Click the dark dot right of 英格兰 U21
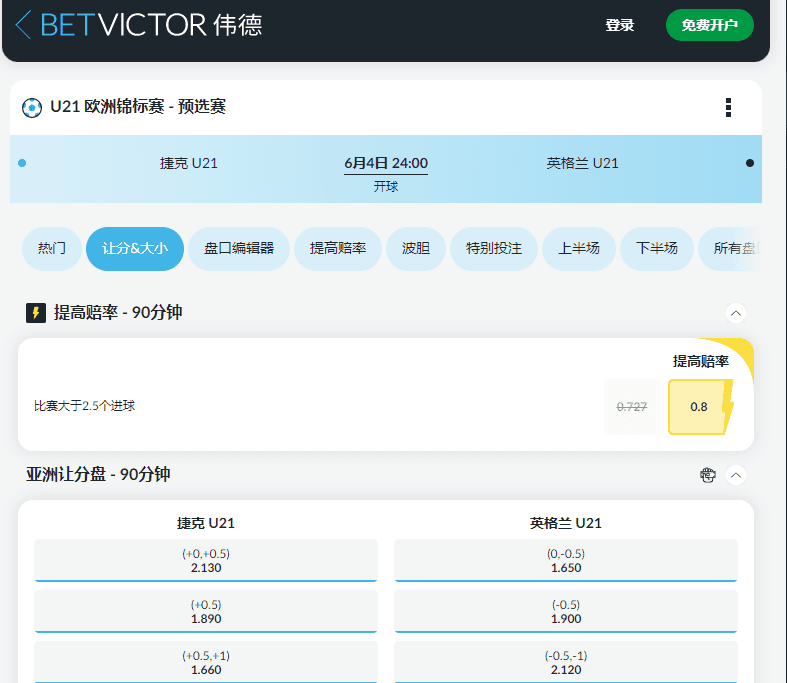This screenshot has width=787, height=683. pos(750,163)
